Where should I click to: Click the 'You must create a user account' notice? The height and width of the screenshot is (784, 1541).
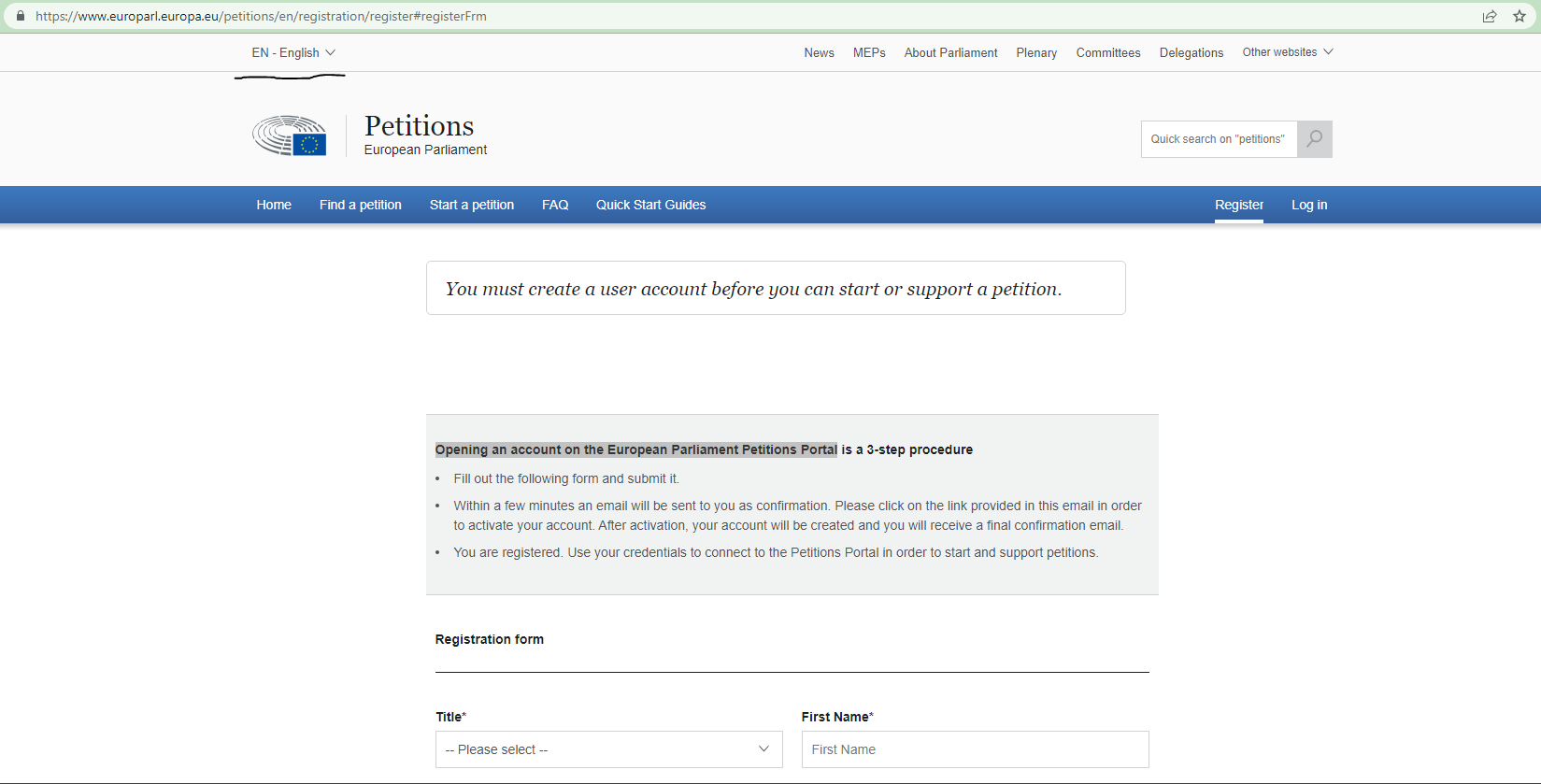coord(776,288)
